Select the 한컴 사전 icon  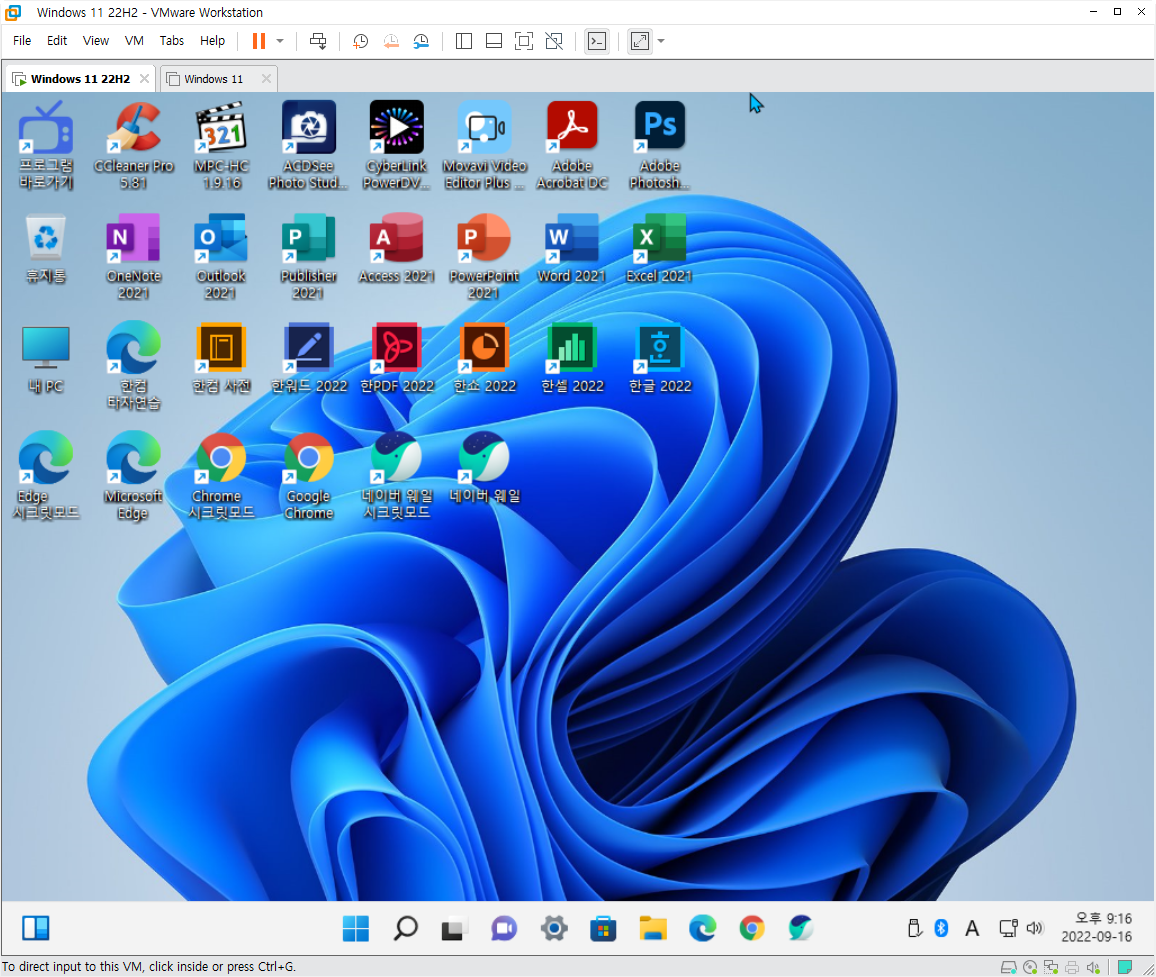click(221, 358)
